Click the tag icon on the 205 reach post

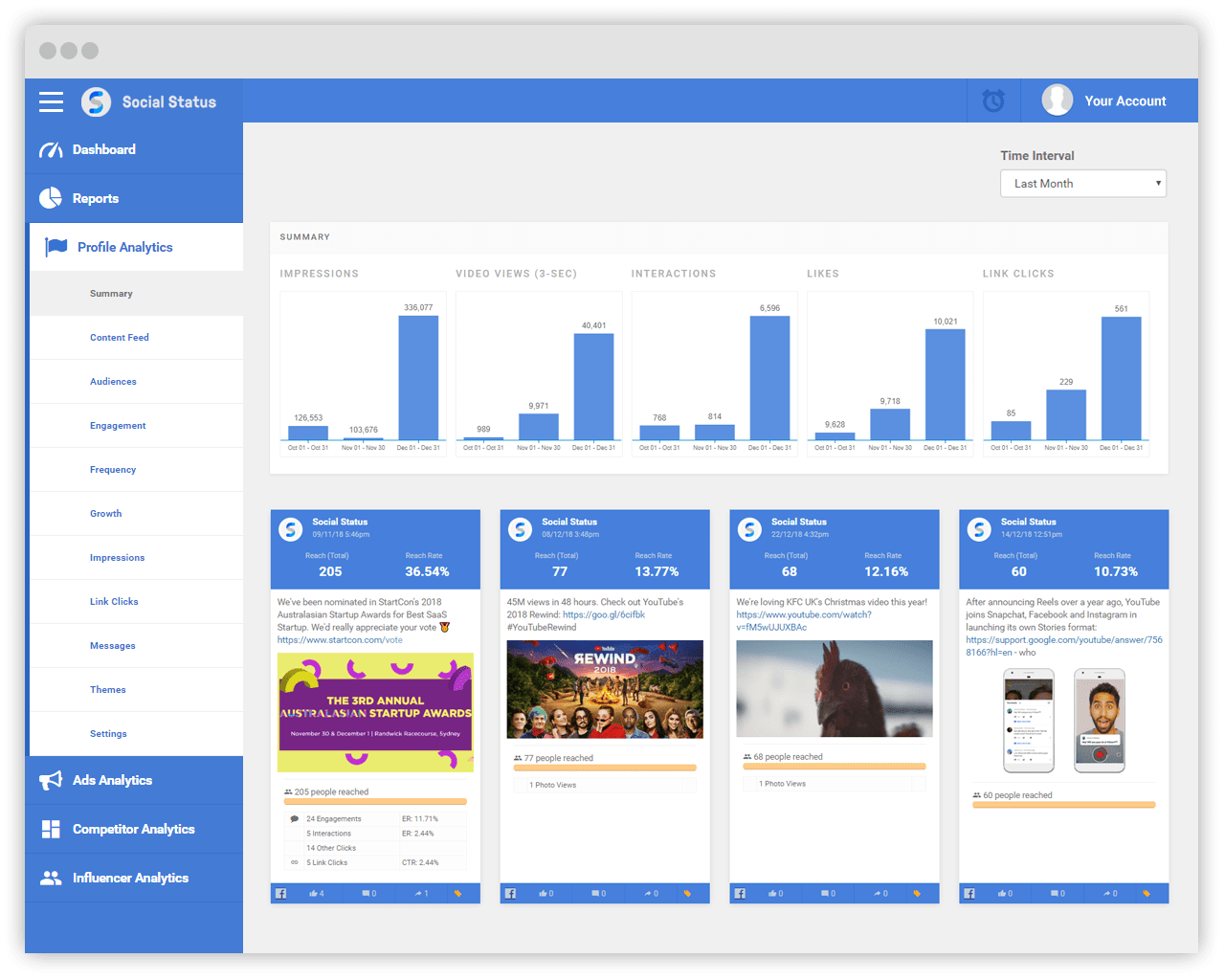coord(457,893)
